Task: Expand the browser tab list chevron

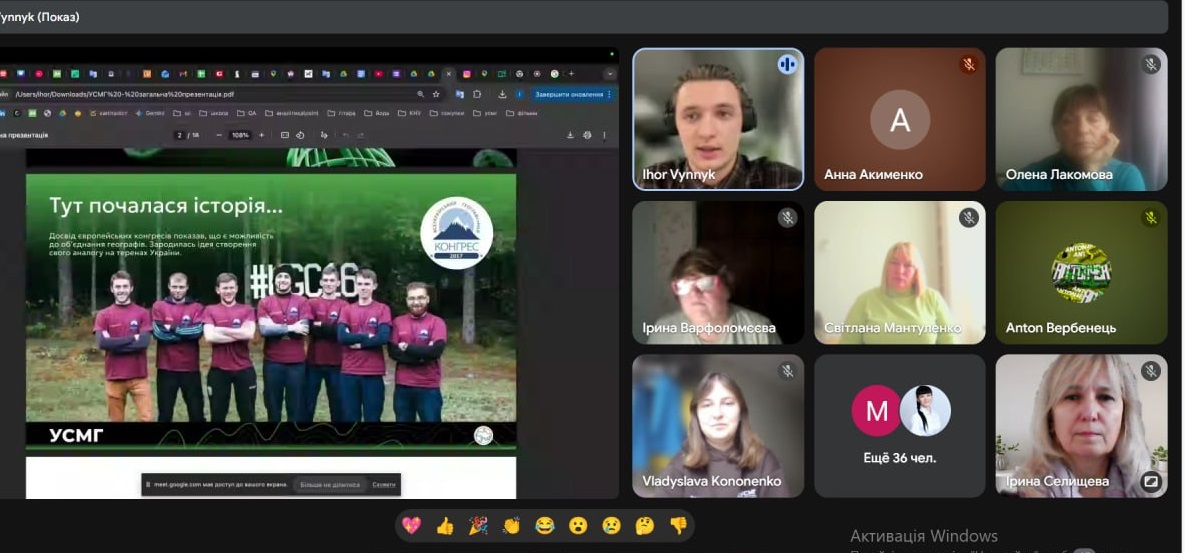Action: (610, 74)
